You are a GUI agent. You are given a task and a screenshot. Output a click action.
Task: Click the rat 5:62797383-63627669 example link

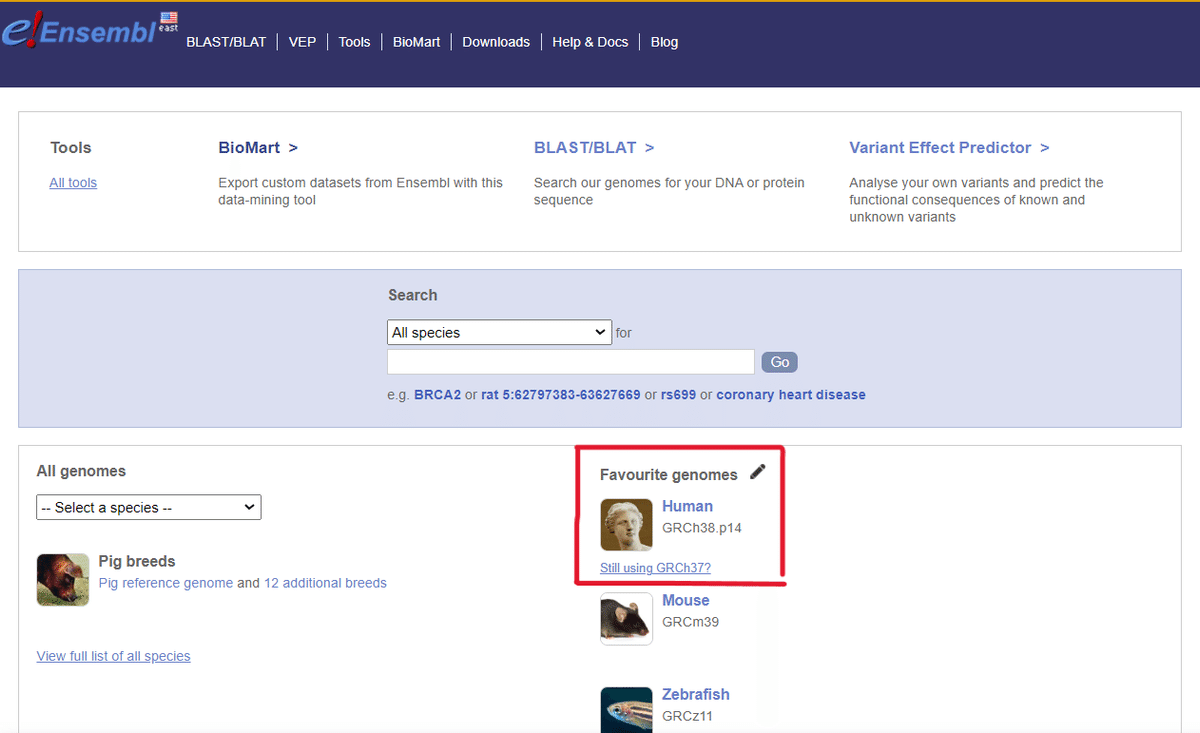pyautogui.click(x=561, y=395)
